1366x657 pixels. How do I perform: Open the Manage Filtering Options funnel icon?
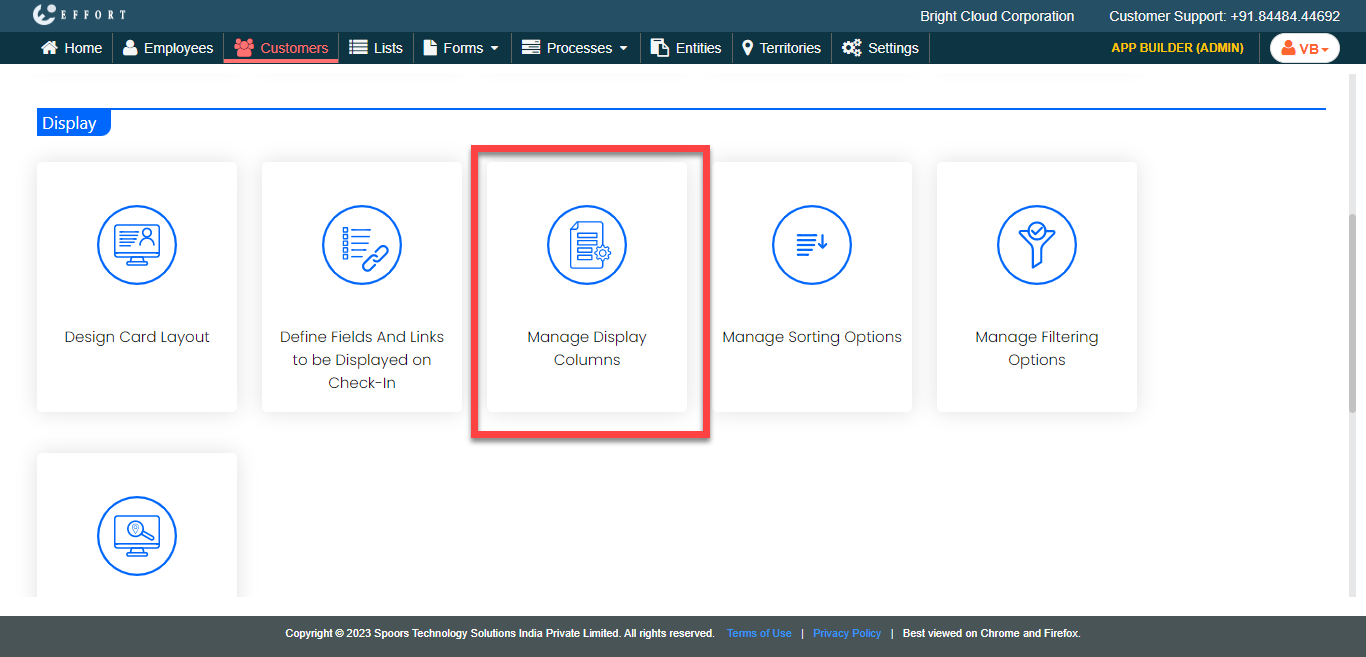pos(1037,245)
